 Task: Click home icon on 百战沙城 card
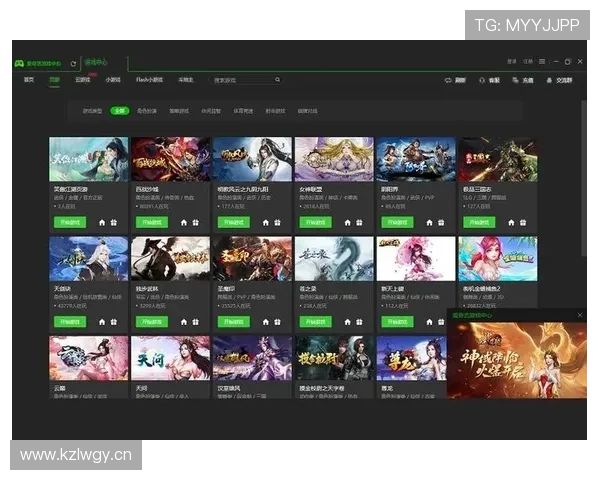(184, 222)
